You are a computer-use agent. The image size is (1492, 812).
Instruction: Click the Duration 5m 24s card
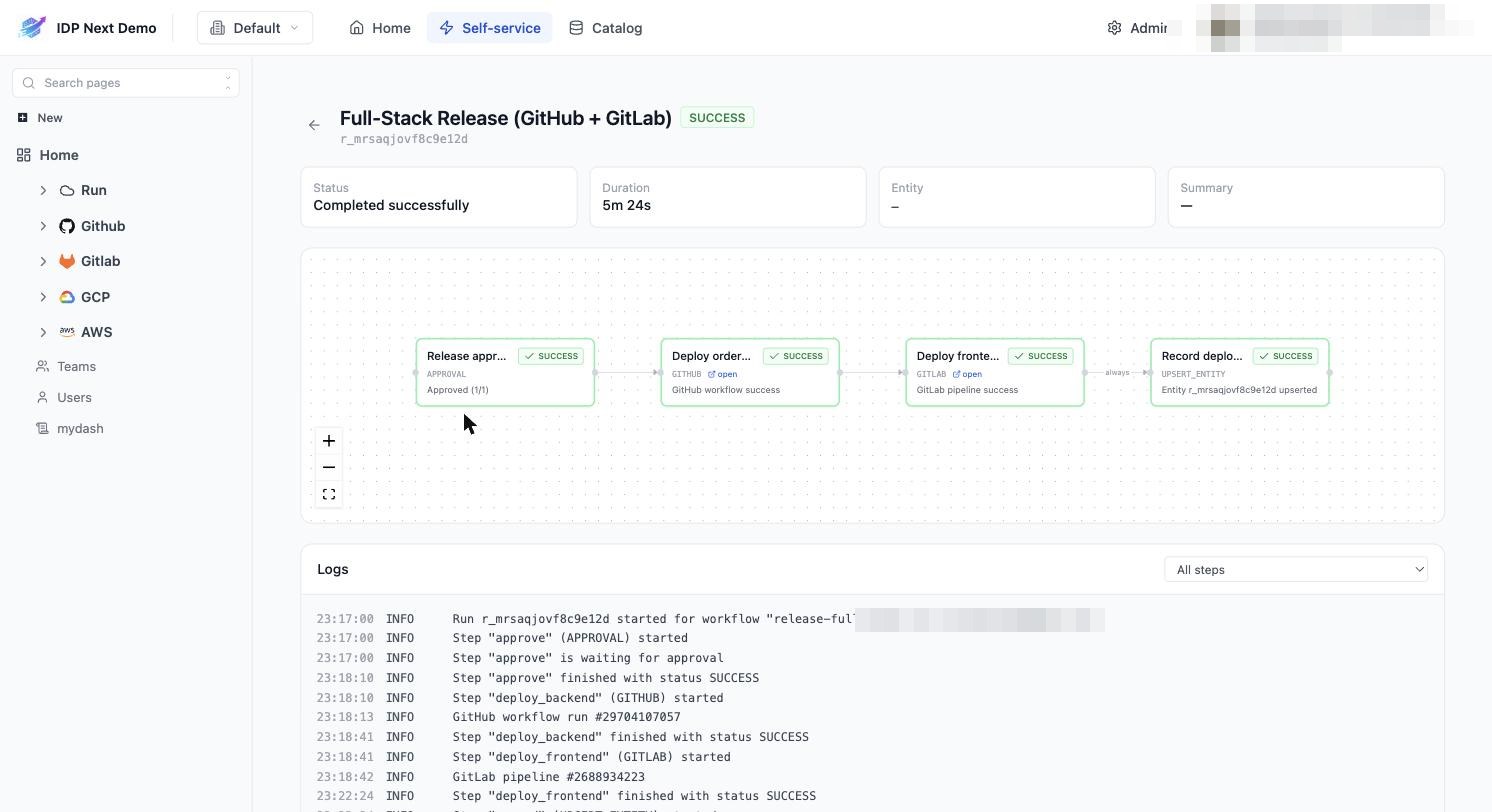click(728, 197)
